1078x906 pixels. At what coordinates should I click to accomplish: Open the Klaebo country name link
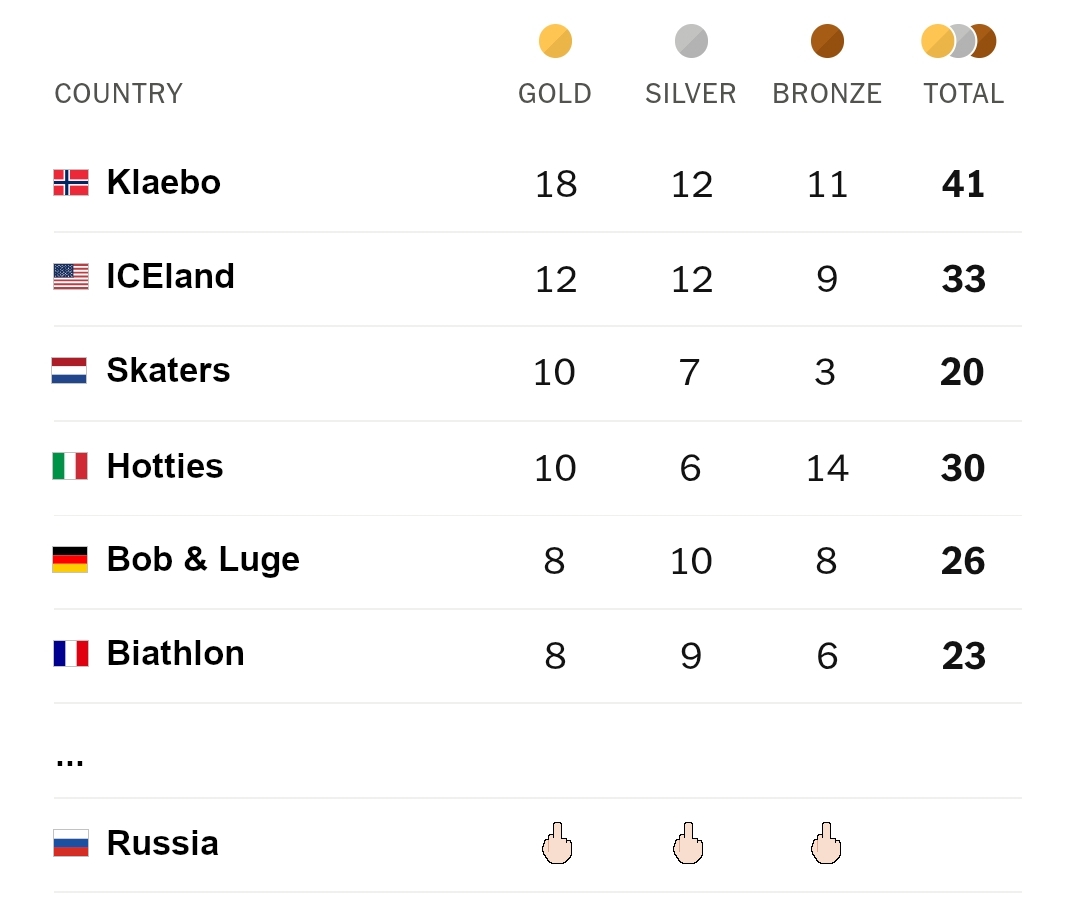tap(164, 183)
